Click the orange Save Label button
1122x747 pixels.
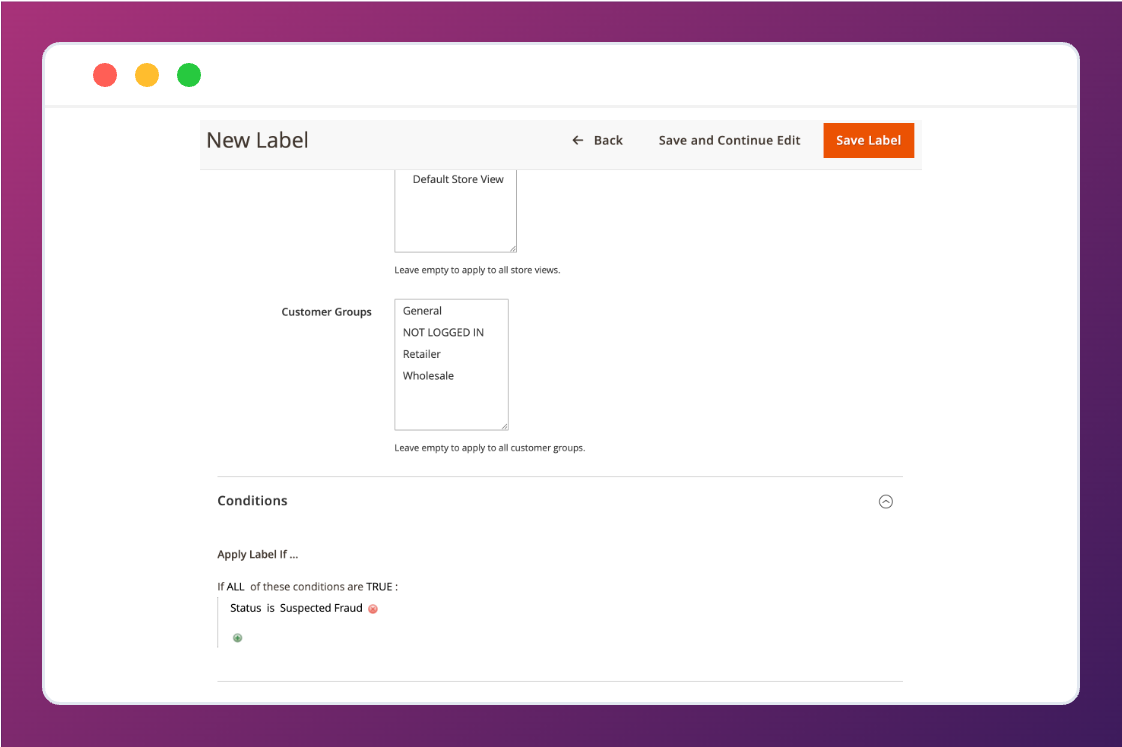[x=868, y=140]
